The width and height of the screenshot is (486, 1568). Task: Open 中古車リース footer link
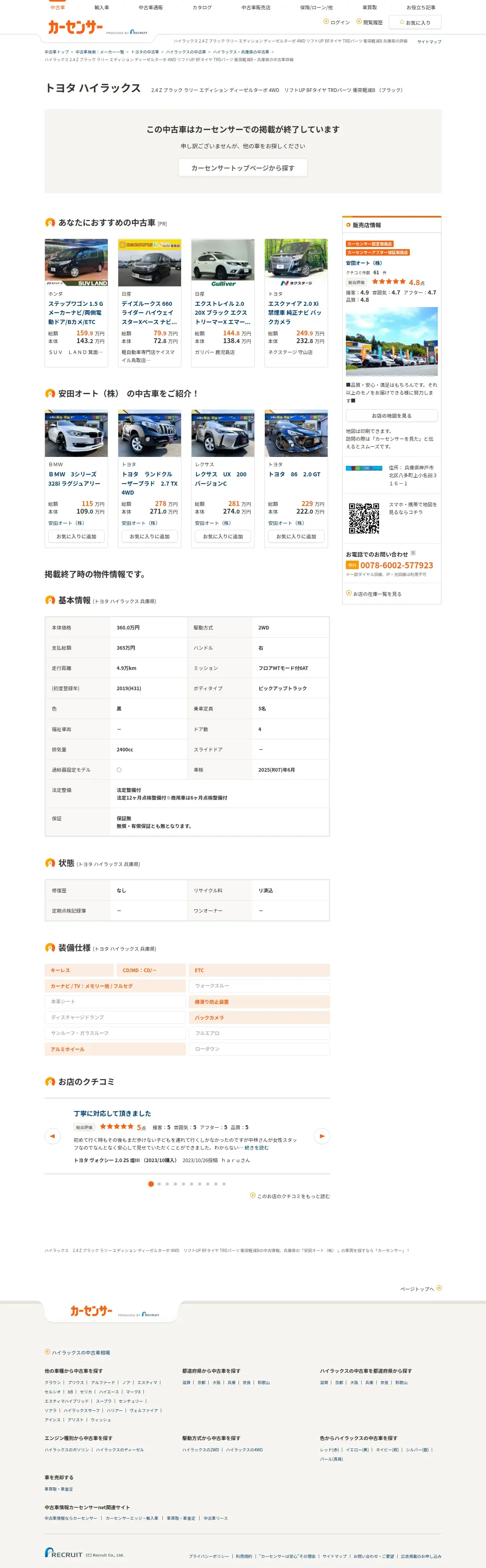(x=216, y=1518)
